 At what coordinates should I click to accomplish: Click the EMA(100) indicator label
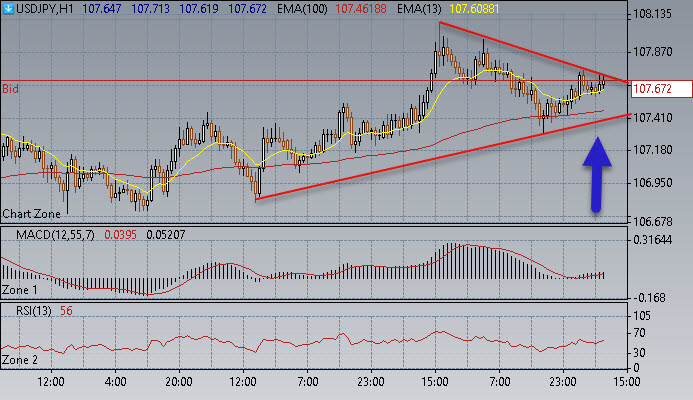[x=302, y=9]
